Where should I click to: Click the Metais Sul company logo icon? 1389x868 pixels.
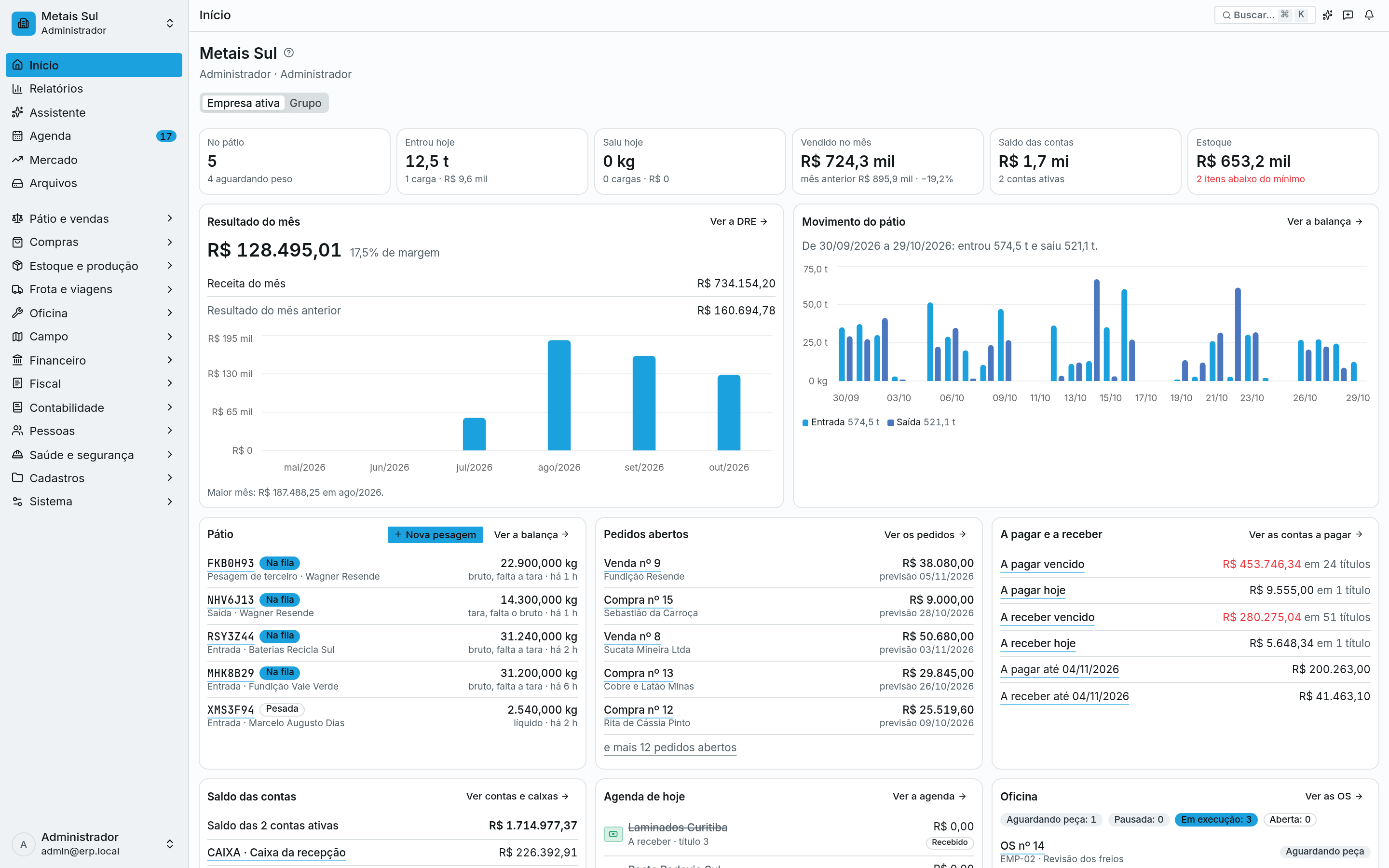24,23
